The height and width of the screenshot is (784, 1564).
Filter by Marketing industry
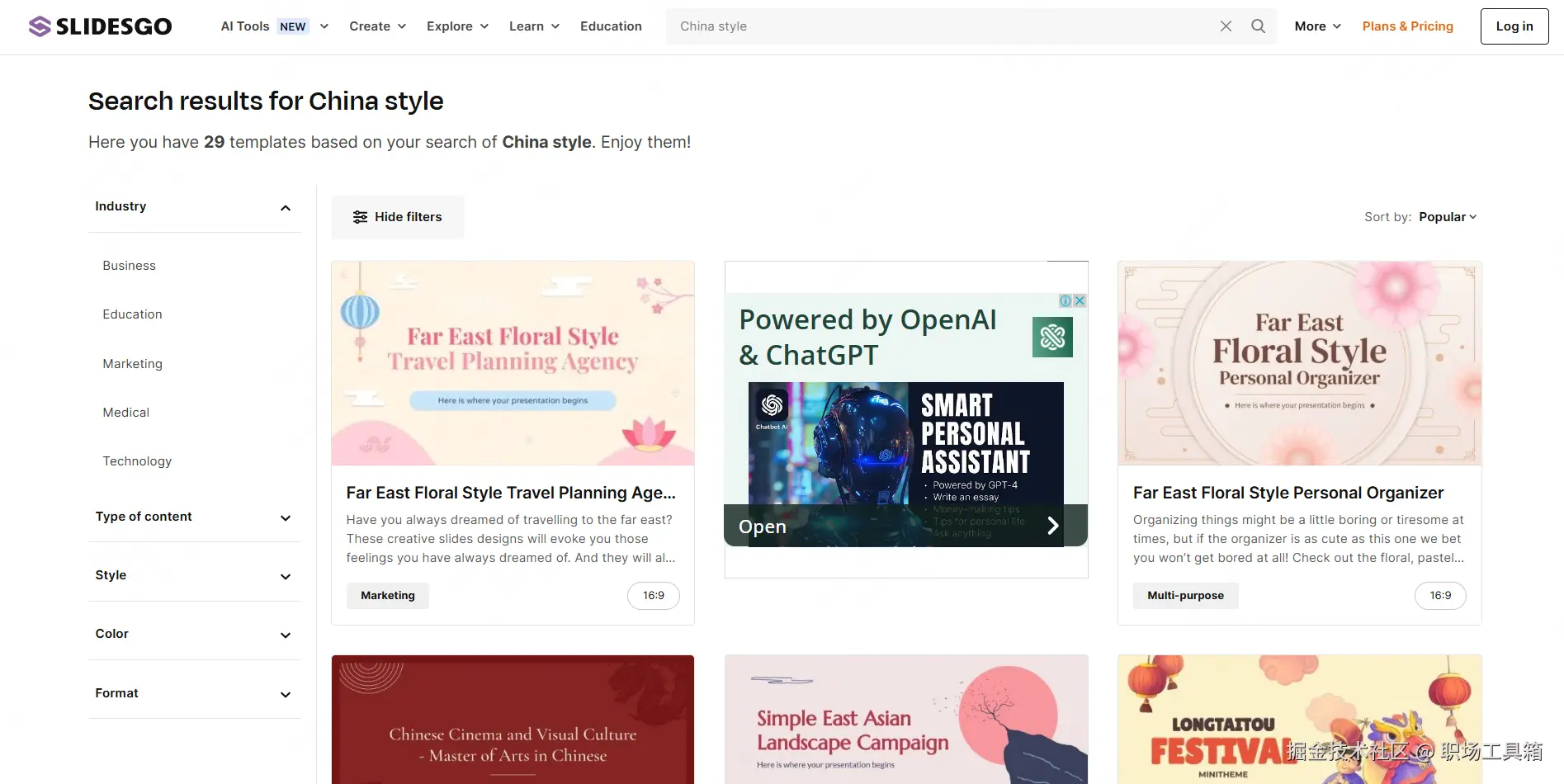tap(132, 364)
